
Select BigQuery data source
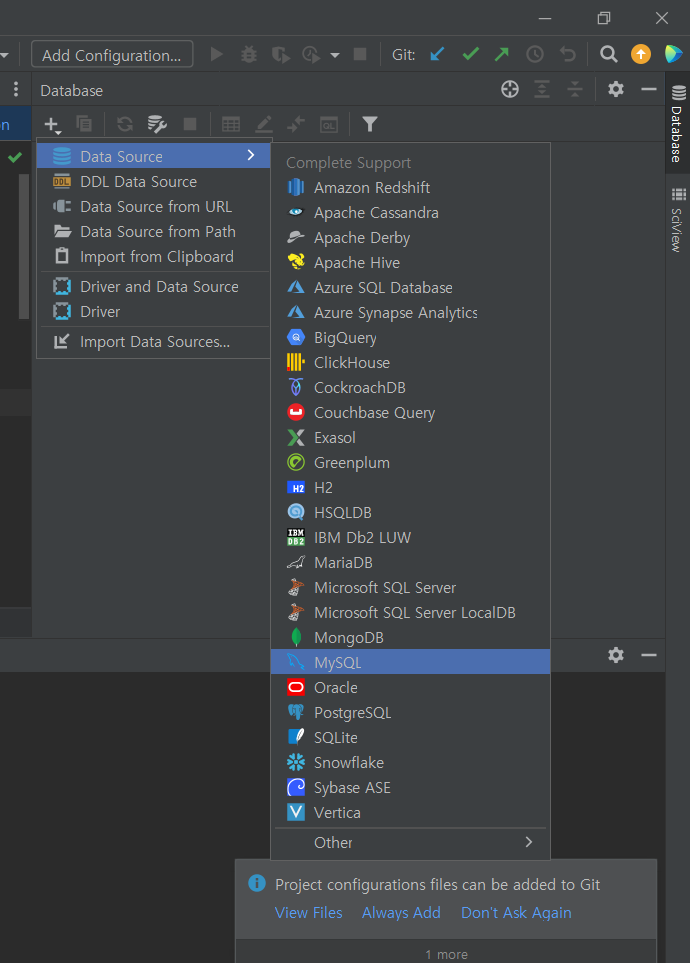(410, 338)
